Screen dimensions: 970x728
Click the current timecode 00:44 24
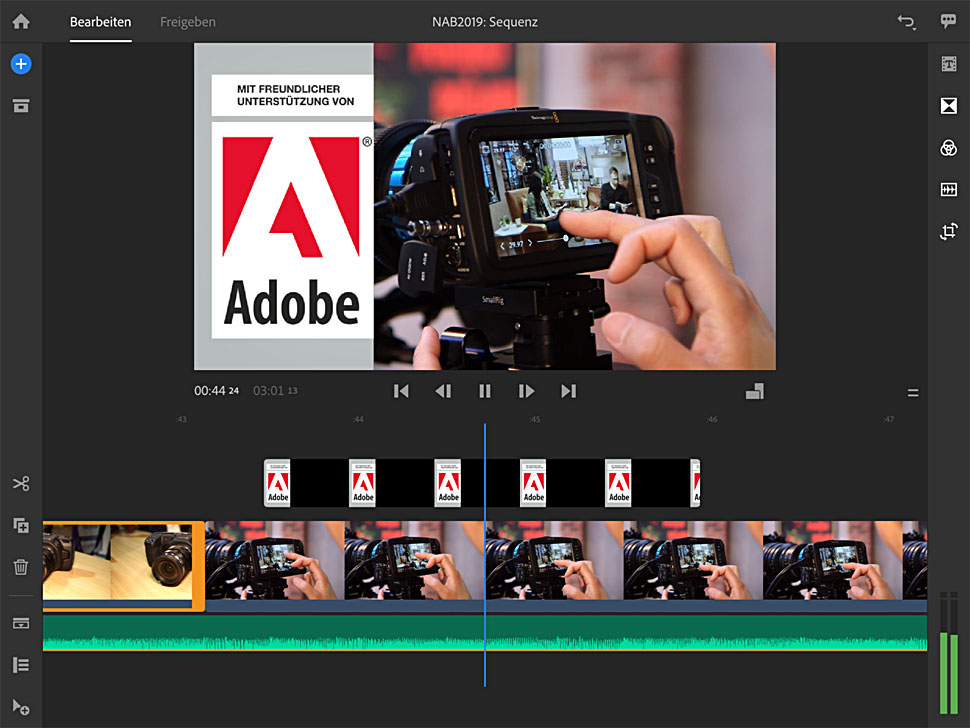(217, 391)
